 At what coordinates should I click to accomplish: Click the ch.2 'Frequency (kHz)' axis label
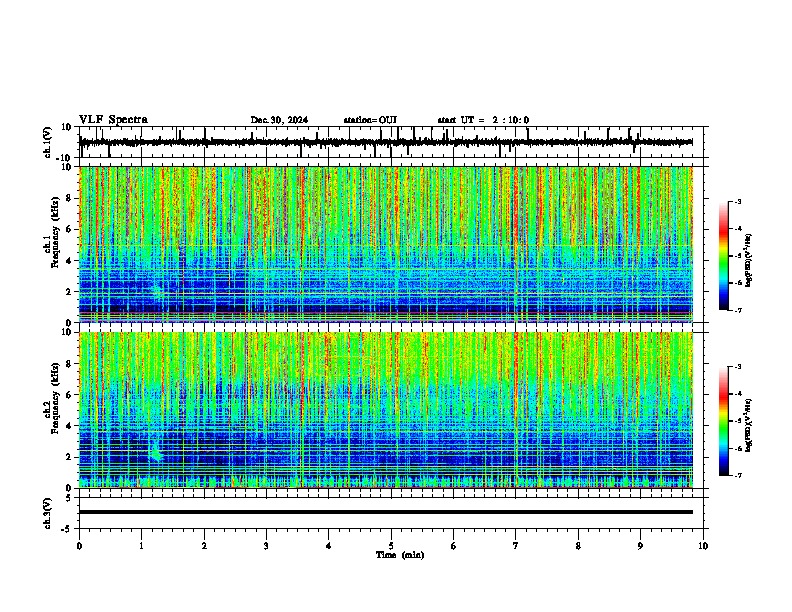55,398
